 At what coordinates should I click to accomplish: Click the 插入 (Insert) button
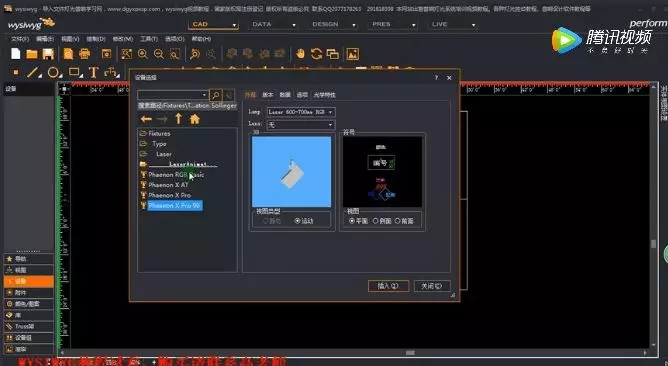coord(388,286)
